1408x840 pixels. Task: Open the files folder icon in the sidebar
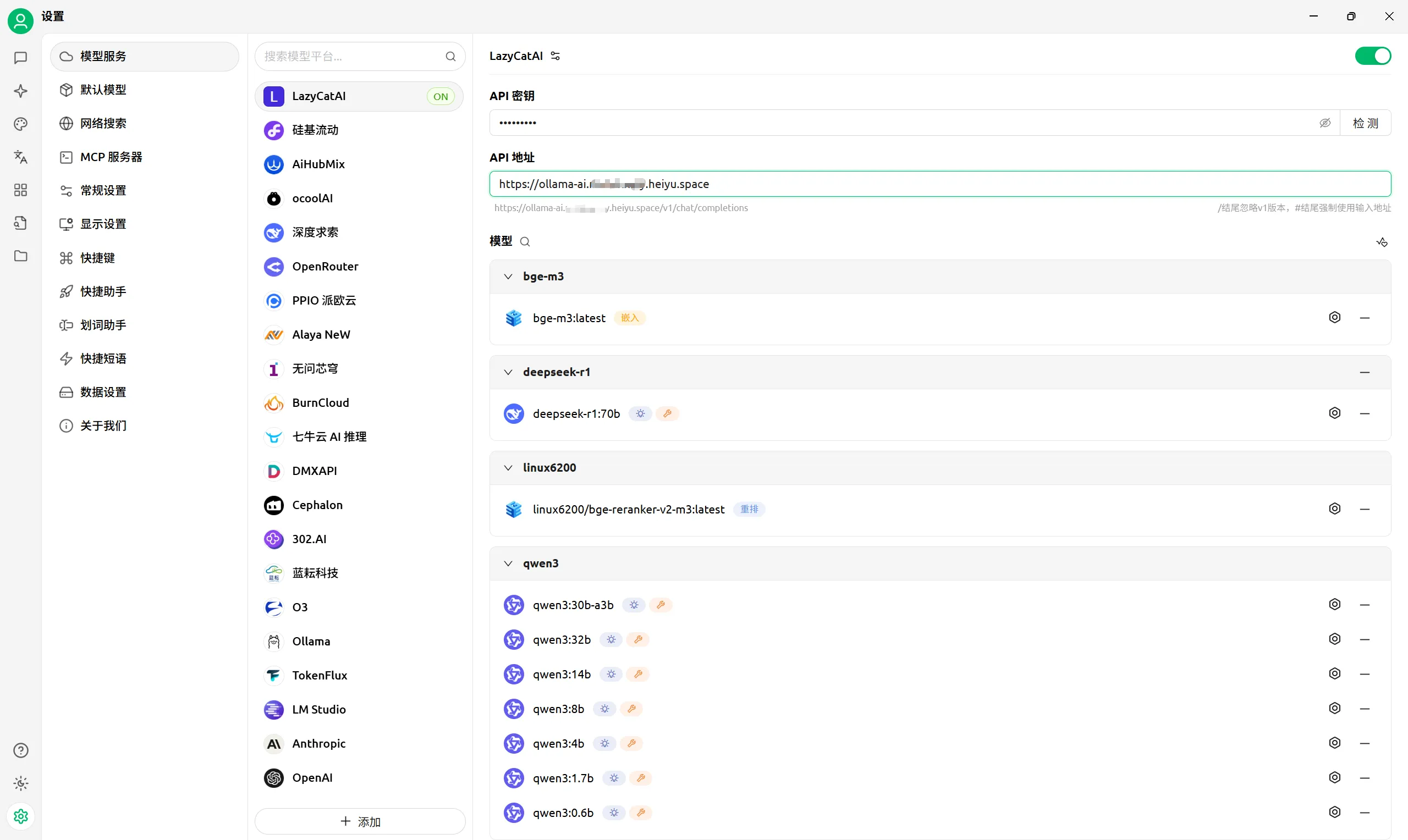click(20, 256)
